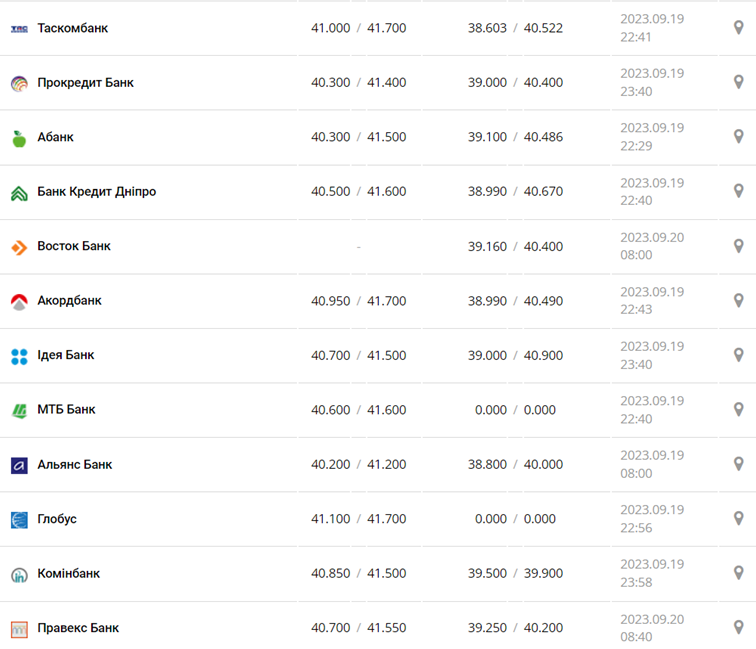Open the Глобус bank name link
Screen dimensions: 756x649
click(x=57, y=519)
